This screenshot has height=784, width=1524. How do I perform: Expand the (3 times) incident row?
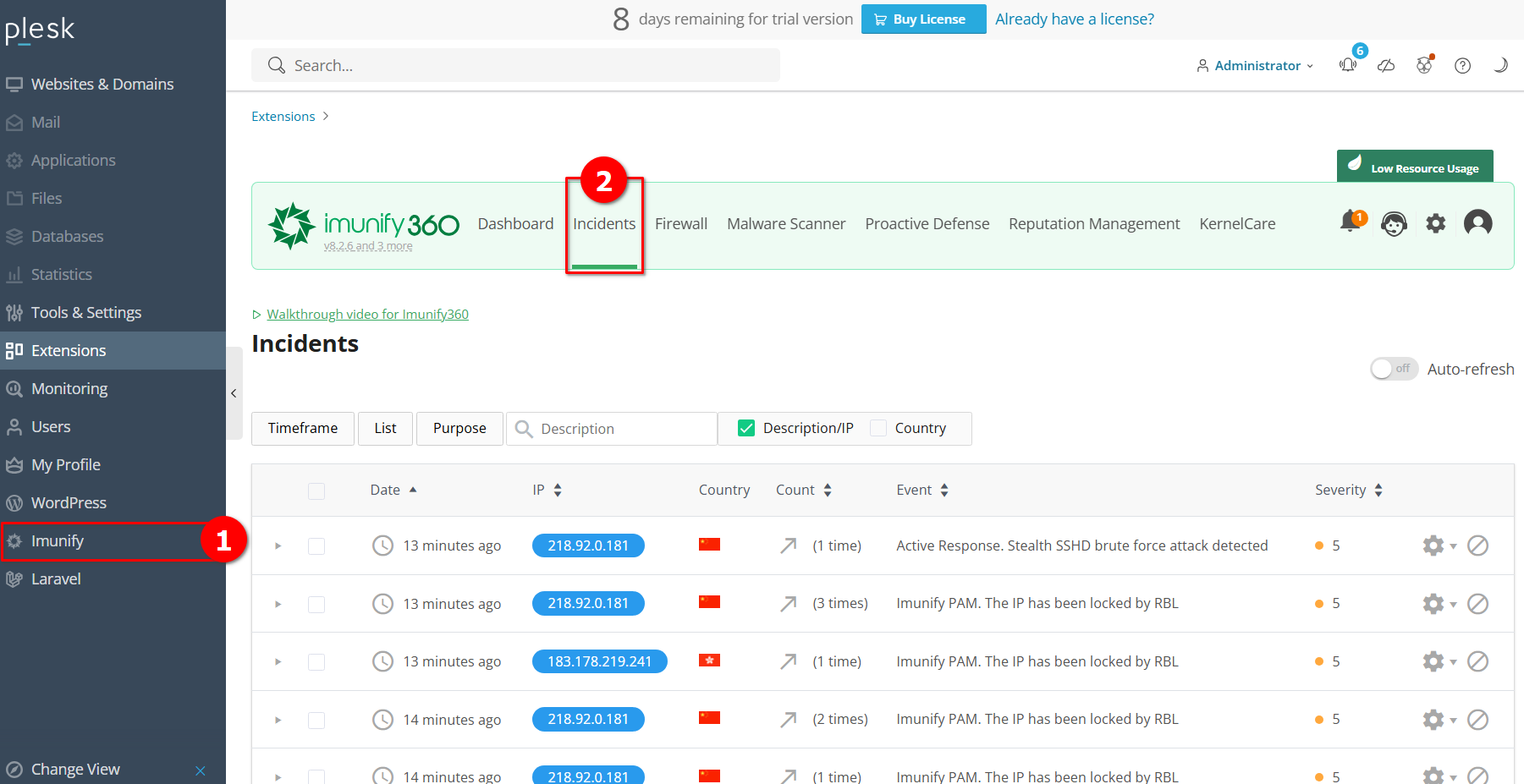pos(278,604)
